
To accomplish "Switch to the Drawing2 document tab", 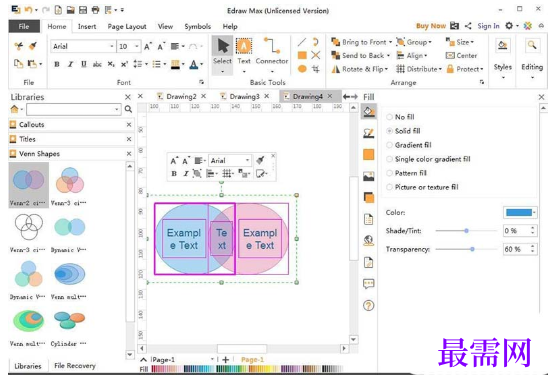I will coord(181,96).
